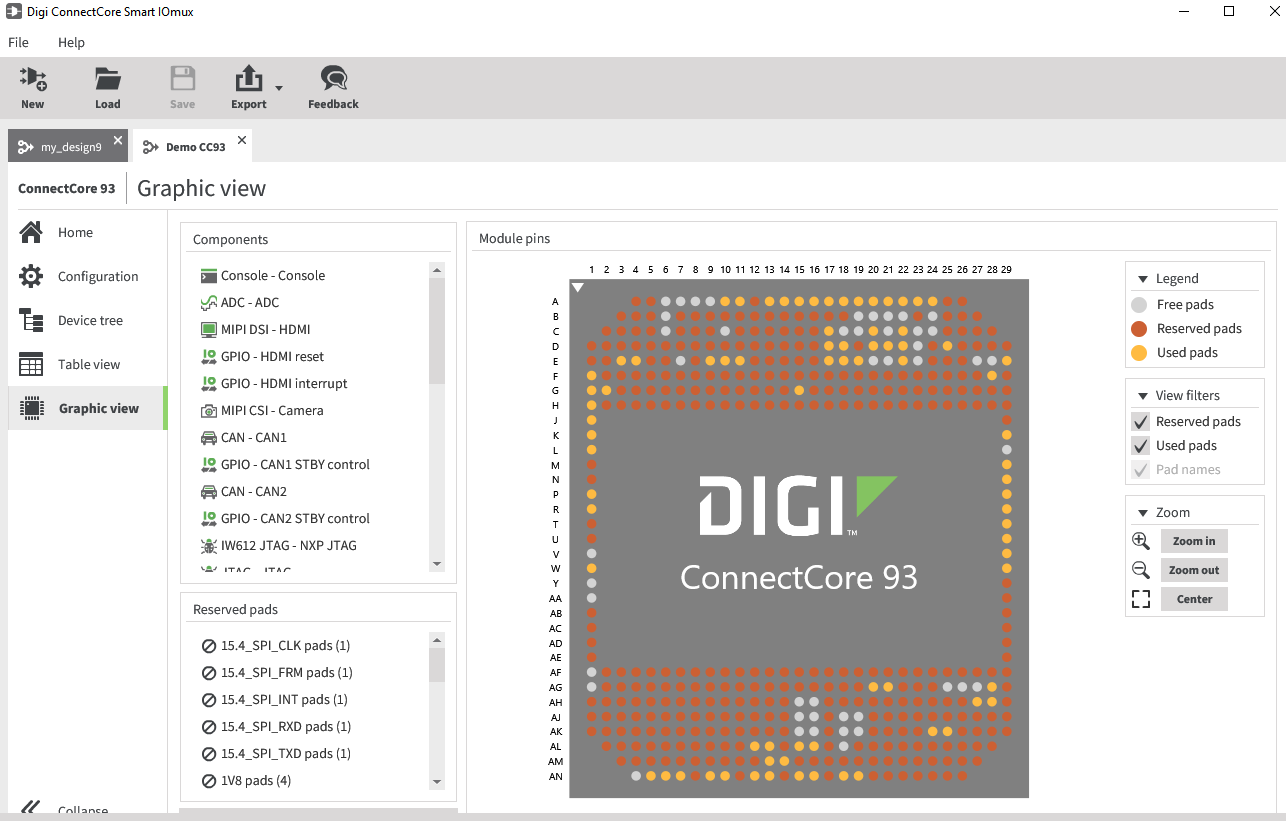
Task: Click the Console terminal icon
Action: (x=209, y=275)
